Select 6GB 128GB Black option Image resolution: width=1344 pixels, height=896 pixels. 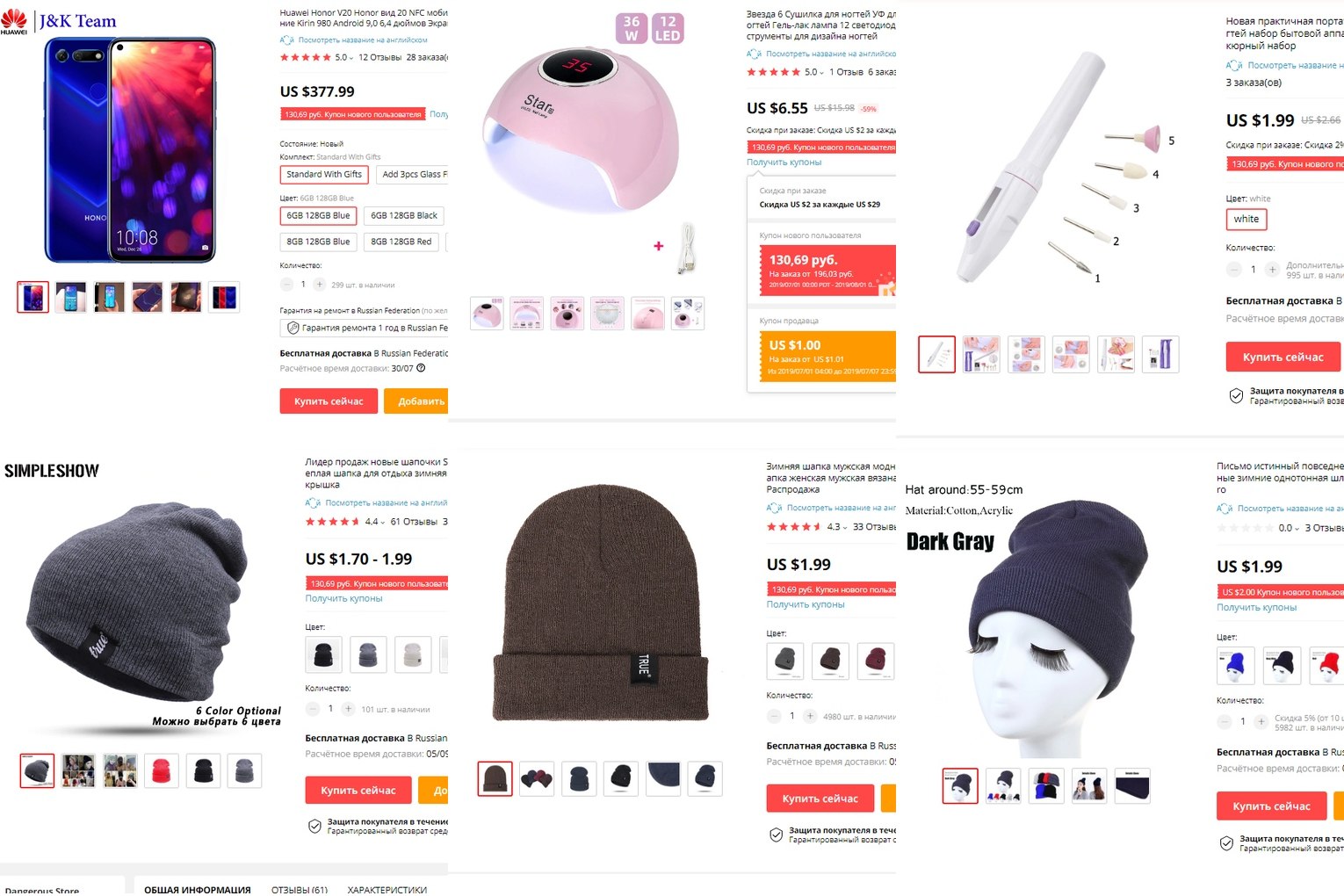[x=404, y=215]
